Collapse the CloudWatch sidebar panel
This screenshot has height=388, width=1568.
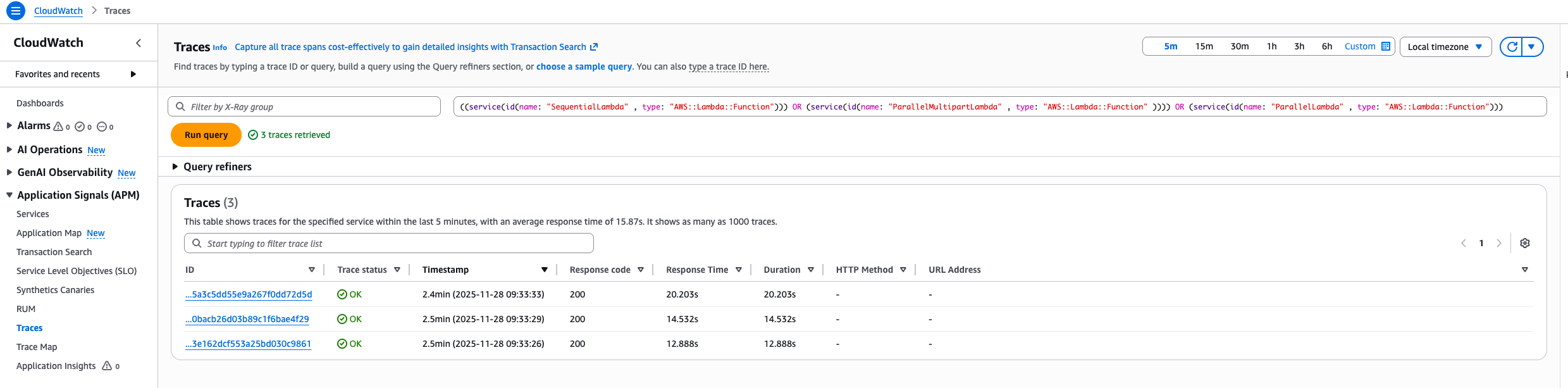point(139,43)
